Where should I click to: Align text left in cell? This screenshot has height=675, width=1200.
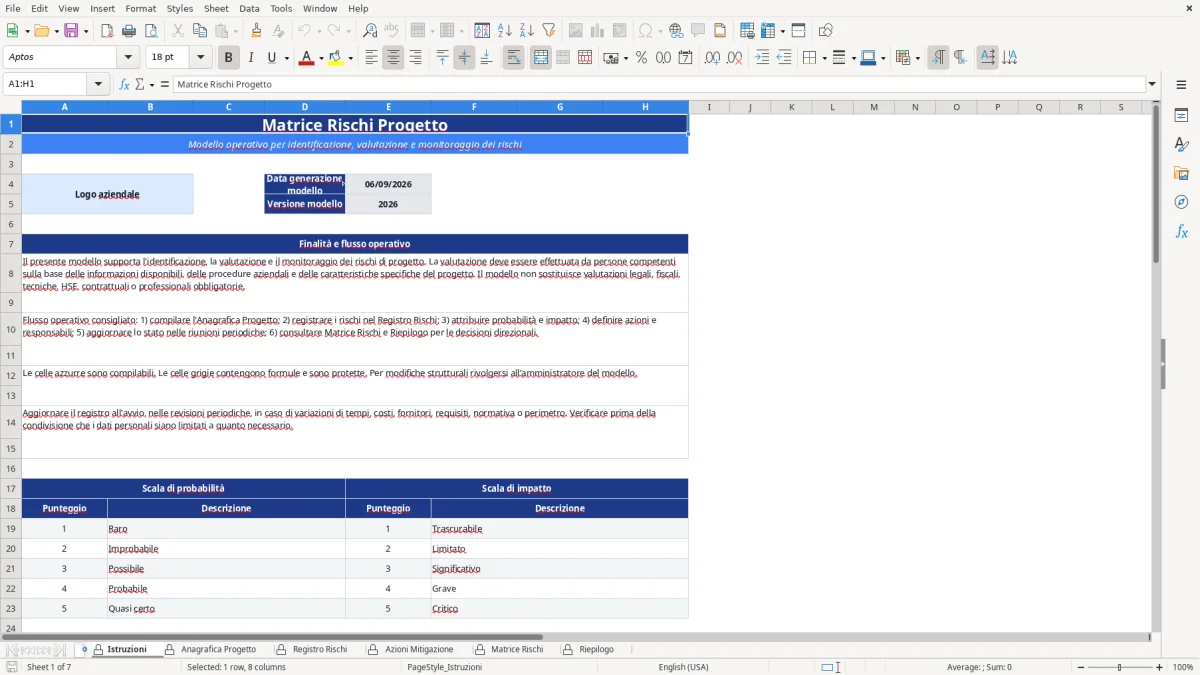point(371,58)
